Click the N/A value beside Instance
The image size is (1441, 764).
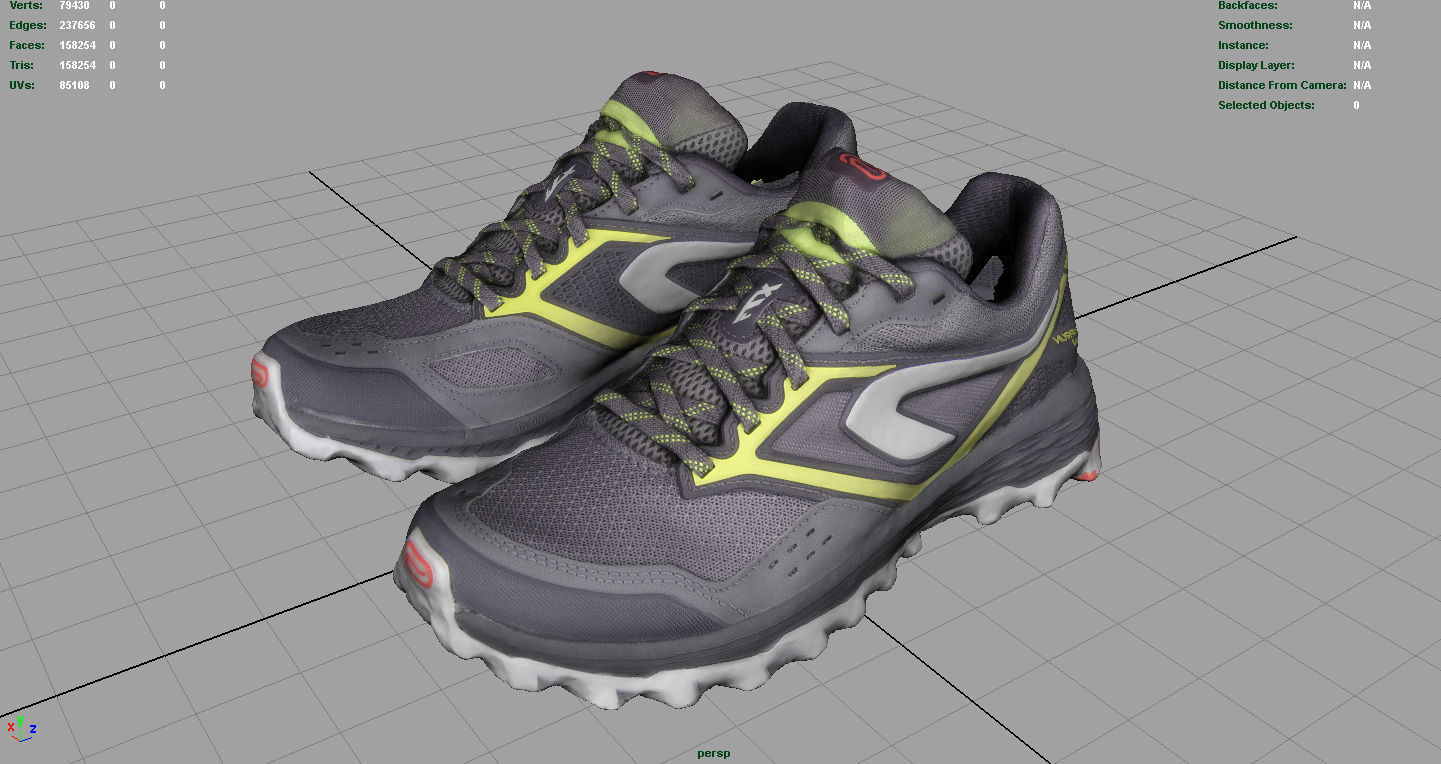(x=1362, y=45)
